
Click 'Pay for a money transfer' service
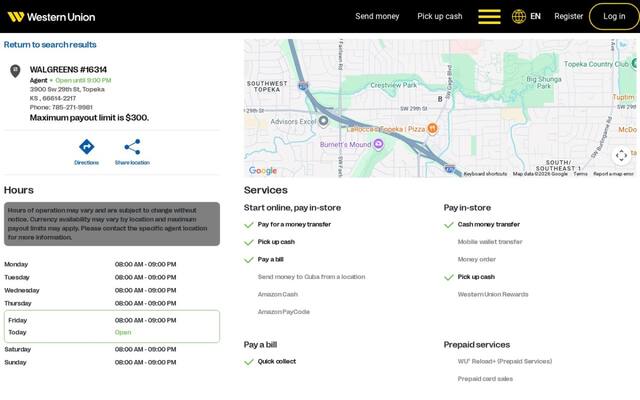tap(294, 224)
